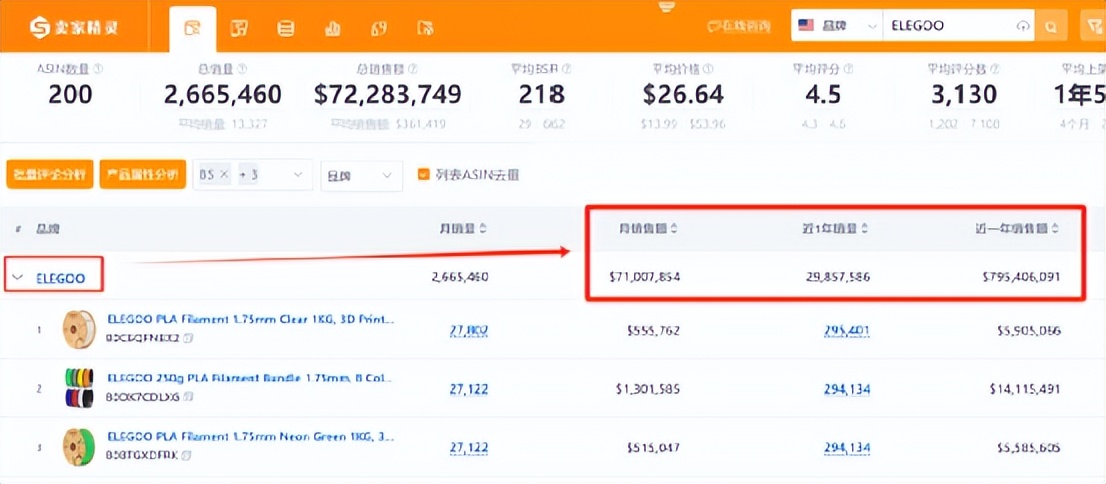The height and width of the screenshot is (484, 1106).
Task: Open the 品牌 grouping dropdown beside BS filter
Action: (x=361, y=175)
